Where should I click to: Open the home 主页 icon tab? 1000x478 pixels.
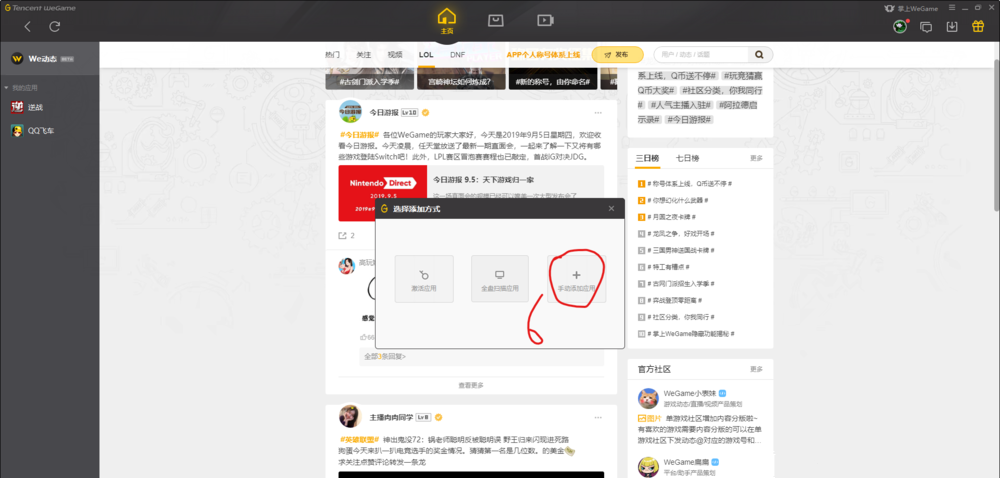(x=447, y=20)
